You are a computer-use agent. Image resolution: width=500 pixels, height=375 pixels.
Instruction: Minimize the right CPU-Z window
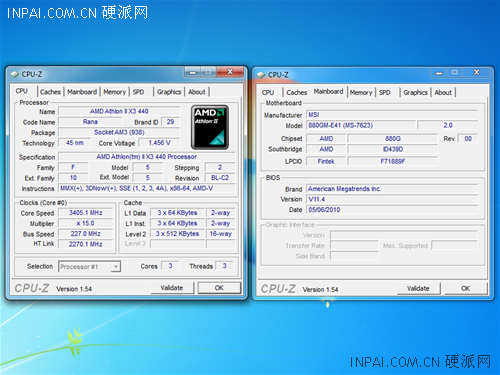pyautogui.click(x=439, y=72)
